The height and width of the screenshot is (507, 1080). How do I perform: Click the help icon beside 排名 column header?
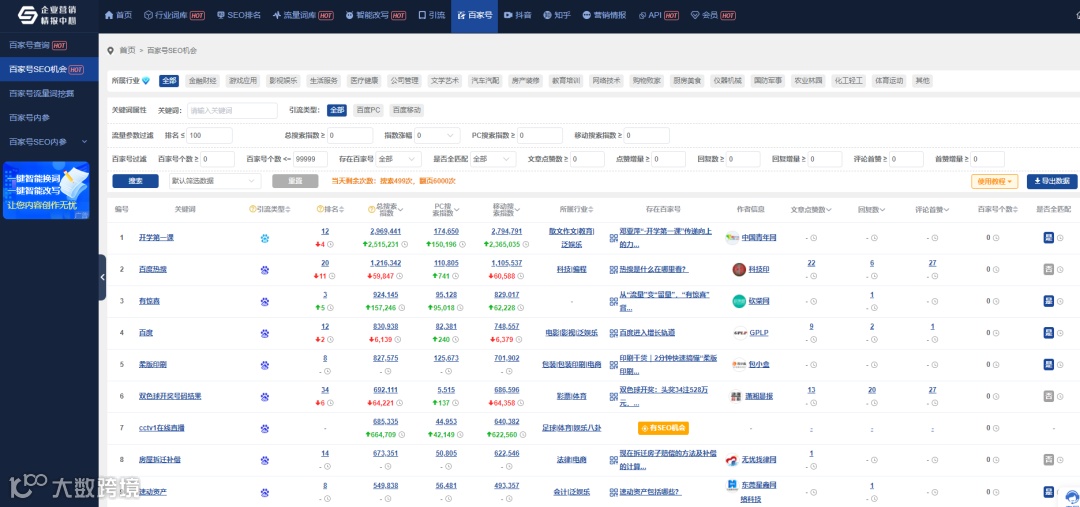pos(320,209)
